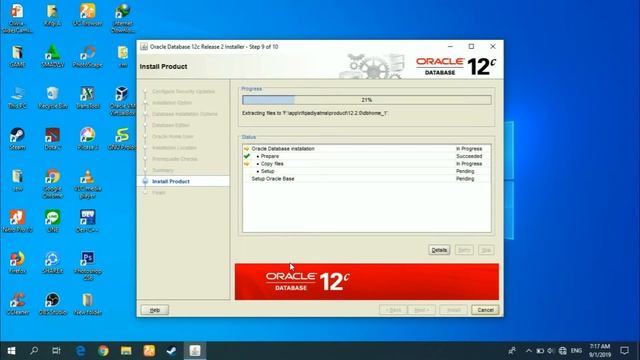The height and width of the screenshot is (360, 640).
Task: Select the Configure Security Updates step
Action: tap(183, 91)
